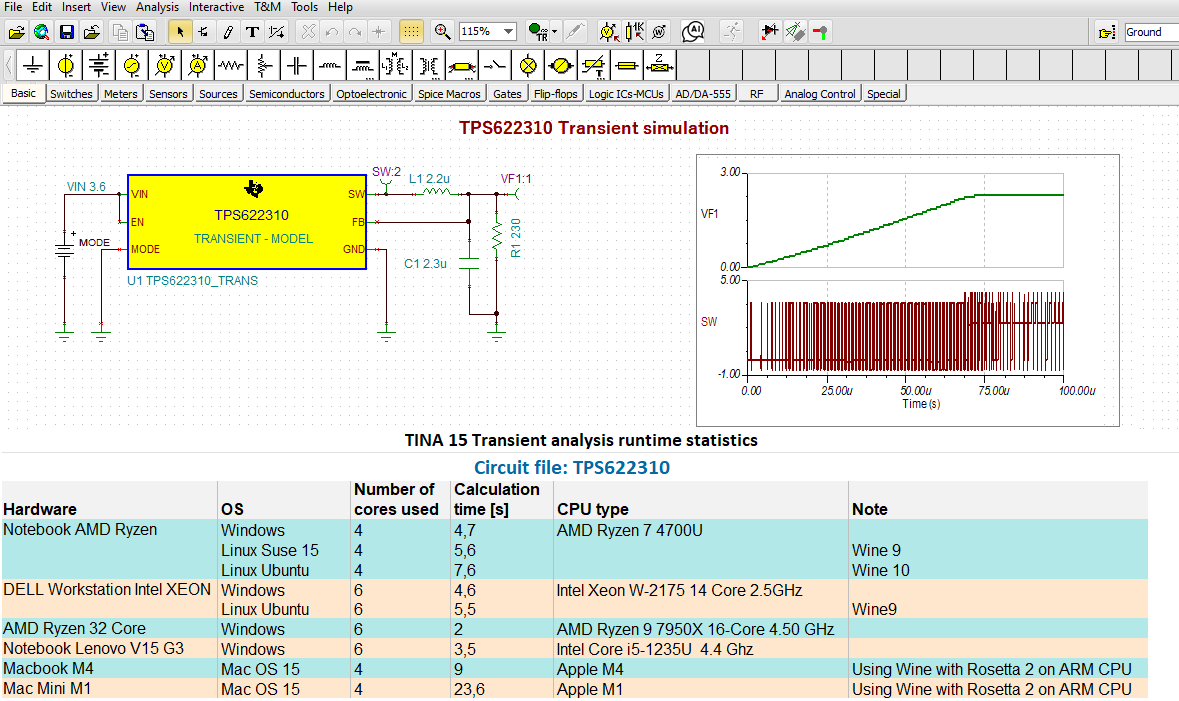The height and width of the screenshot is (701, 1179).
Task: Open the AI assistant chat icon
Action: coord(693,32)
